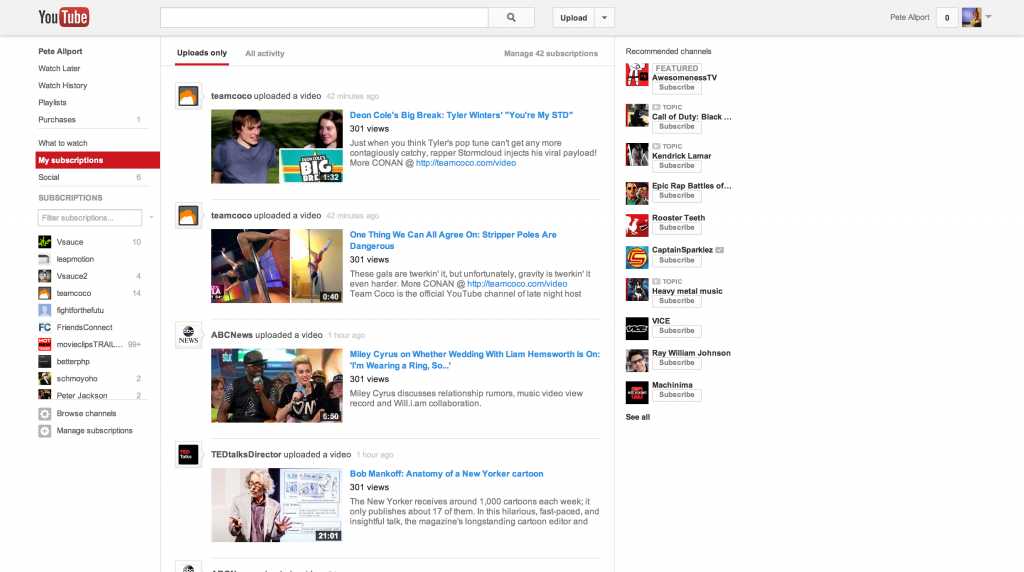This screenshot has width=1024, height=572.
Task: Switch to the All activity tab
Action: [264, 54]
